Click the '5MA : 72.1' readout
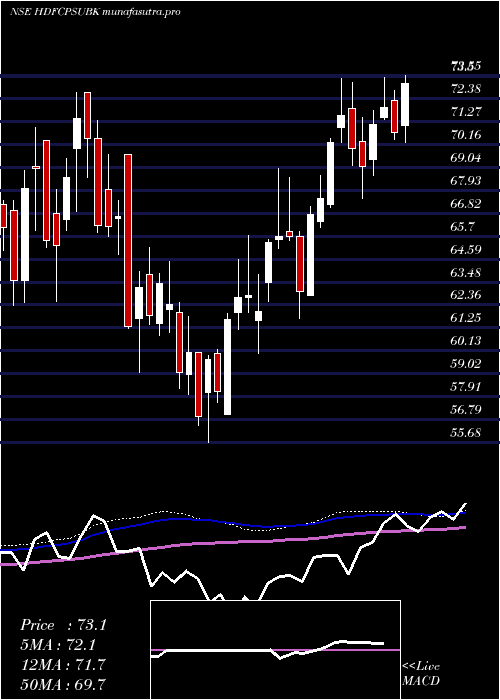 point(59,645)
